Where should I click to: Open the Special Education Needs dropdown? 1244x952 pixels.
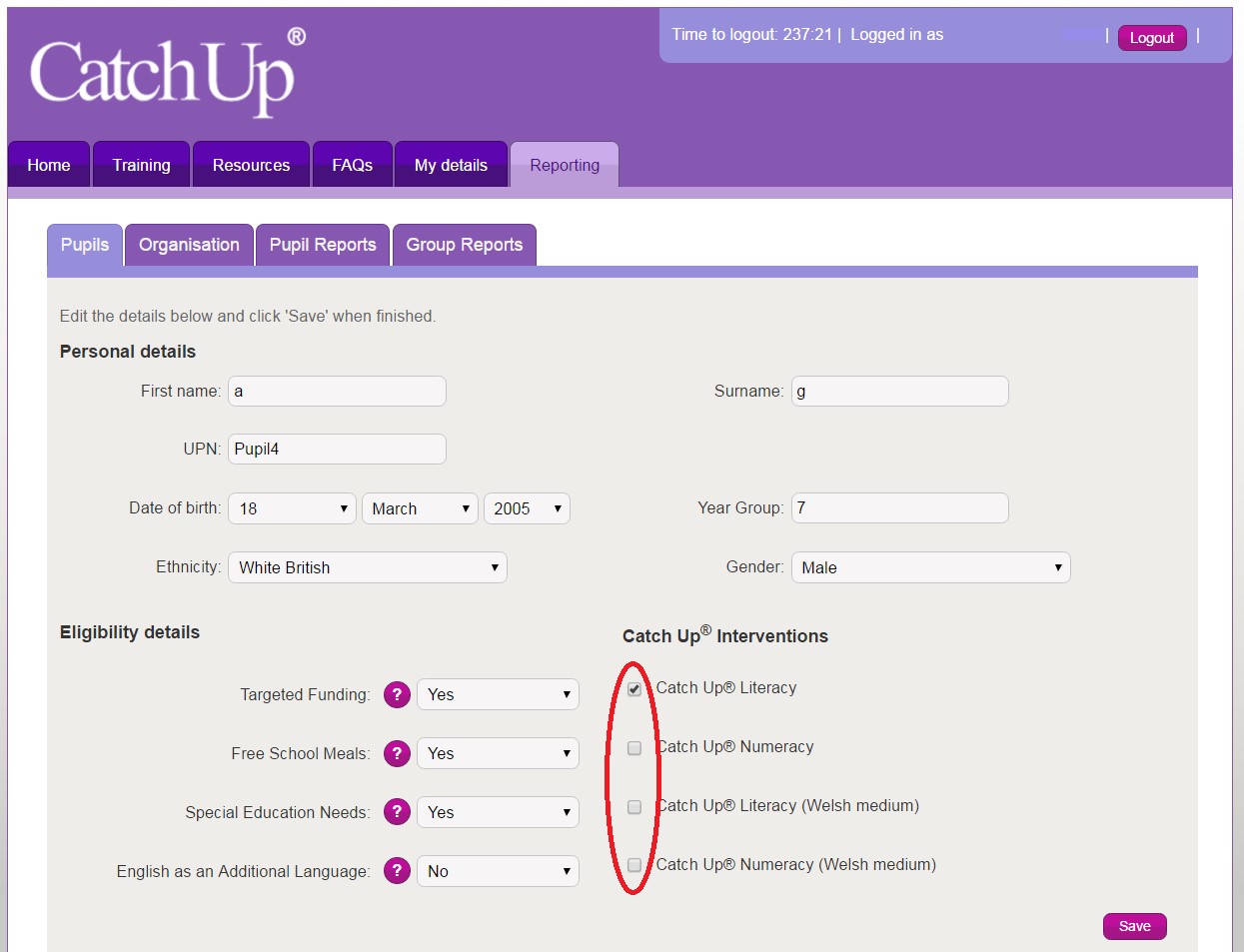click(498, 812)
